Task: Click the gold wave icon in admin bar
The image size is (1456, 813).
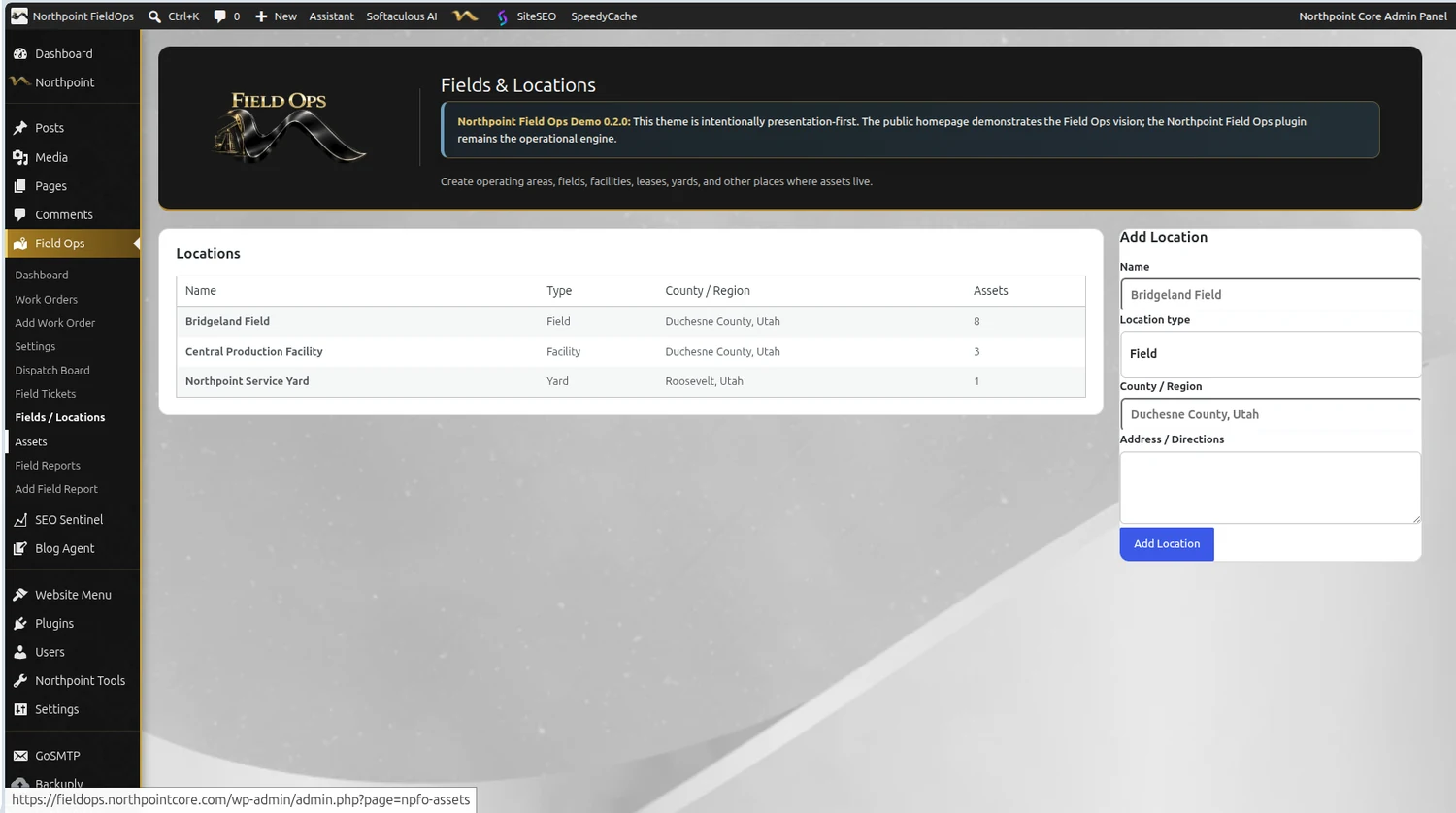Action: point(466,16)
